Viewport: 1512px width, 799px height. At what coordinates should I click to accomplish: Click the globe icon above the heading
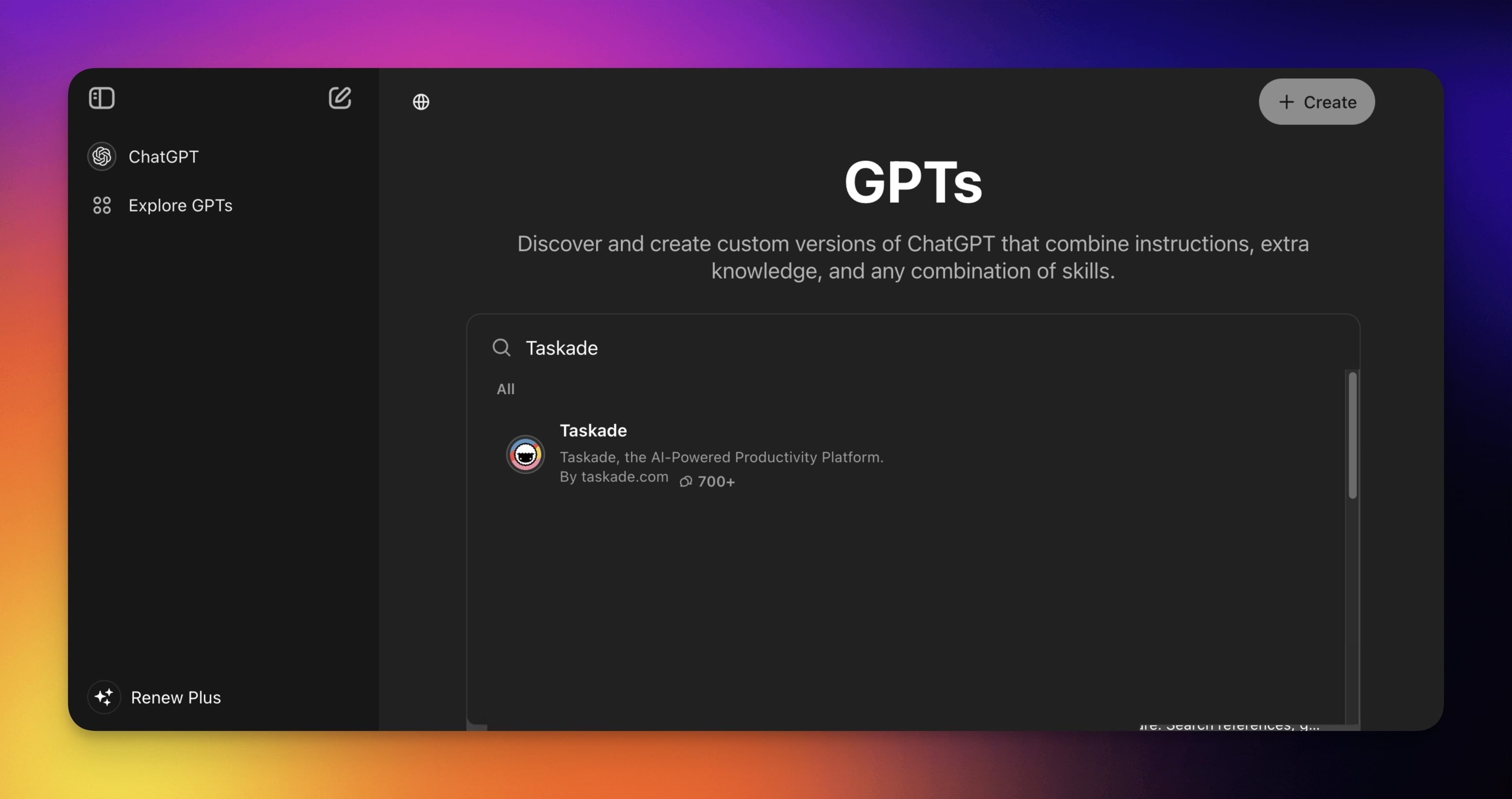click(x=421, y=102)
